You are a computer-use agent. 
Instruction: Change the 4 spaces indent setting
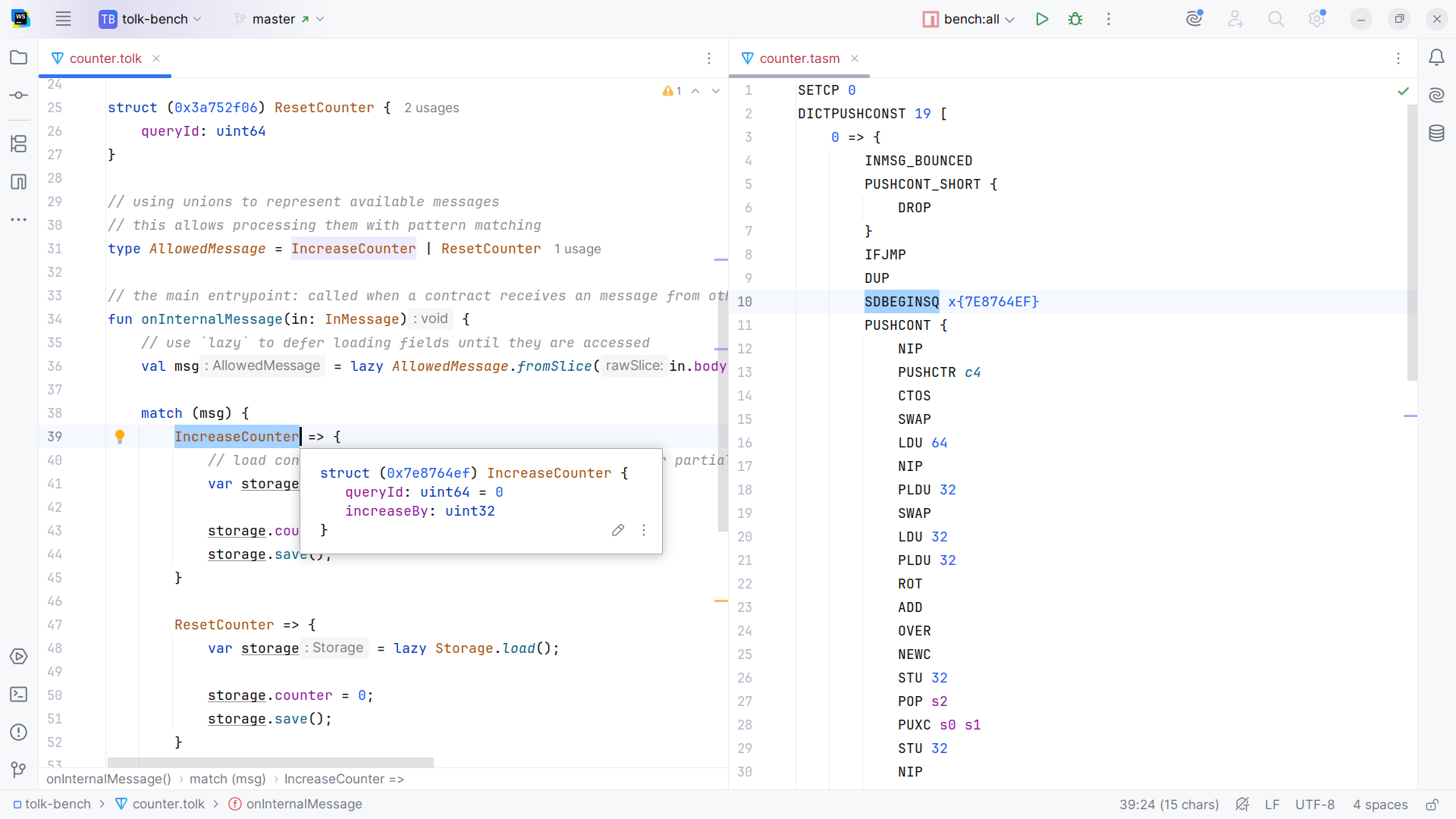pyautogui.click(x=1380, y=805)
